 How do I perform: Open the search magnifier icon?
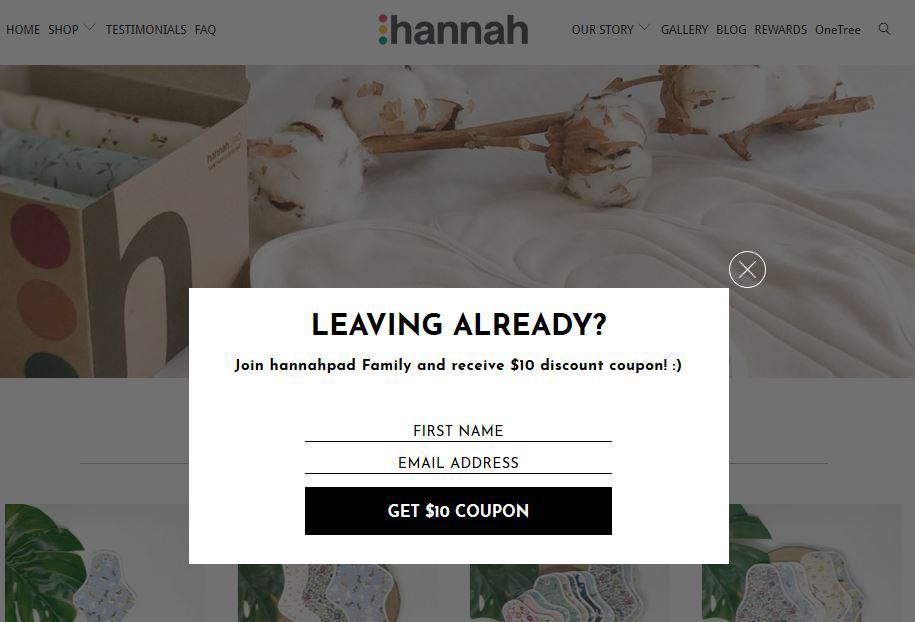pyautogui.click(x=884, y=29)
